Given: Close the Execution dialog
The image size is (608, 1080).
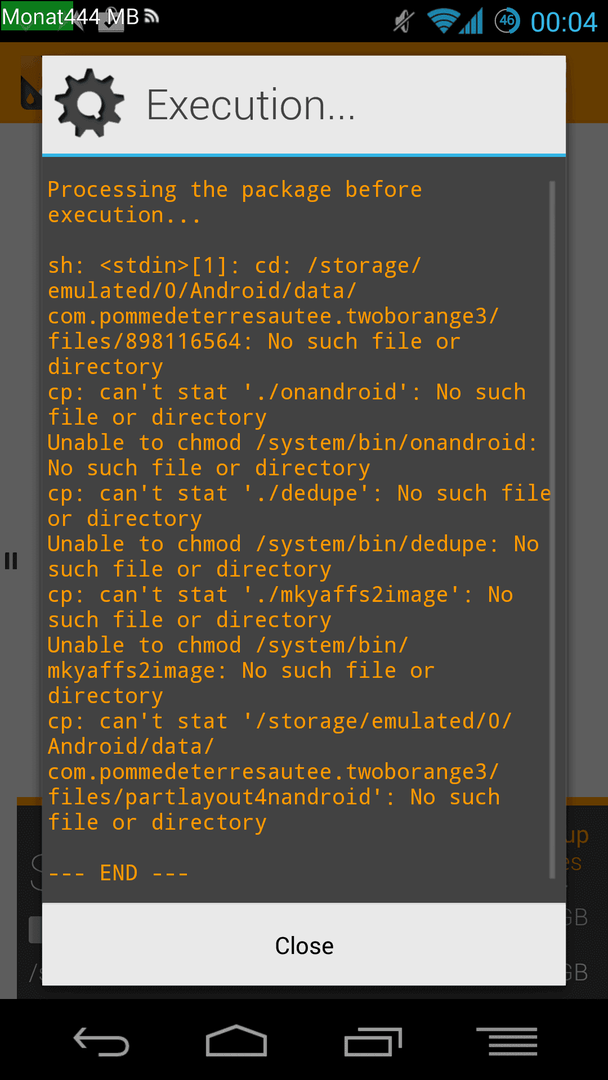Looking at the screenshot, I should coord(304,945).
